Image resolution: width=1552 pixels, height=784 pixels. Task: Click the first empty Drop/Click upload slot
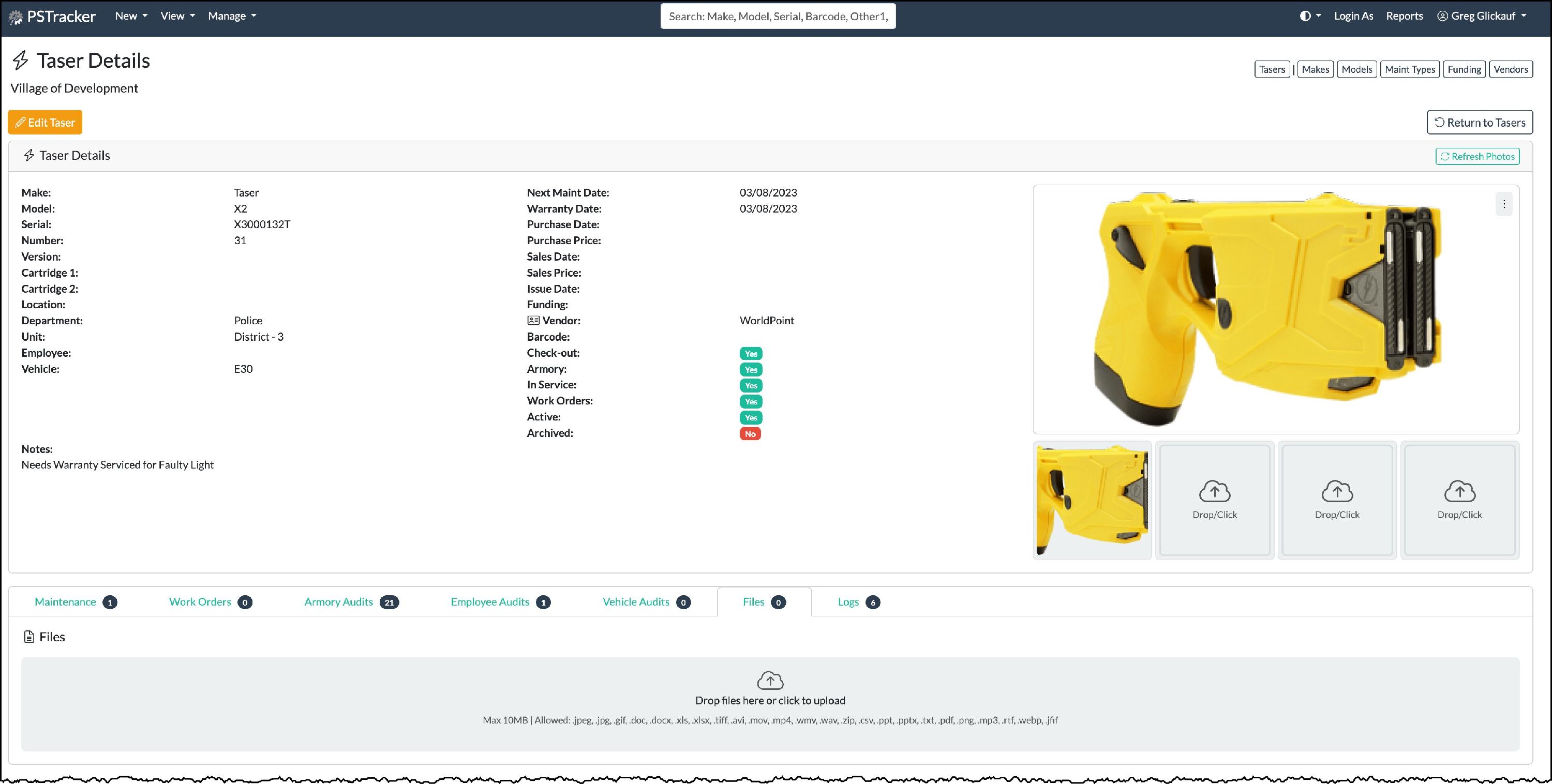[1214, 500]
